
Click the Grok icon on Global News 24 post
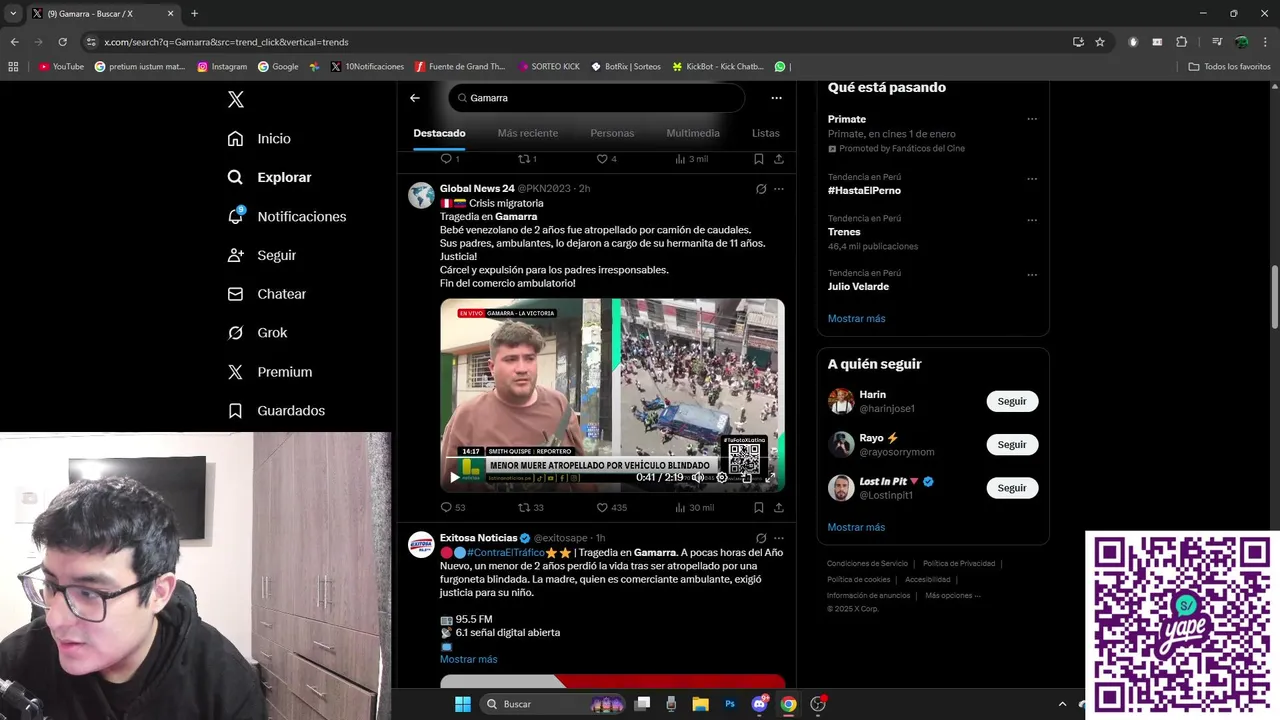(761, 188)
